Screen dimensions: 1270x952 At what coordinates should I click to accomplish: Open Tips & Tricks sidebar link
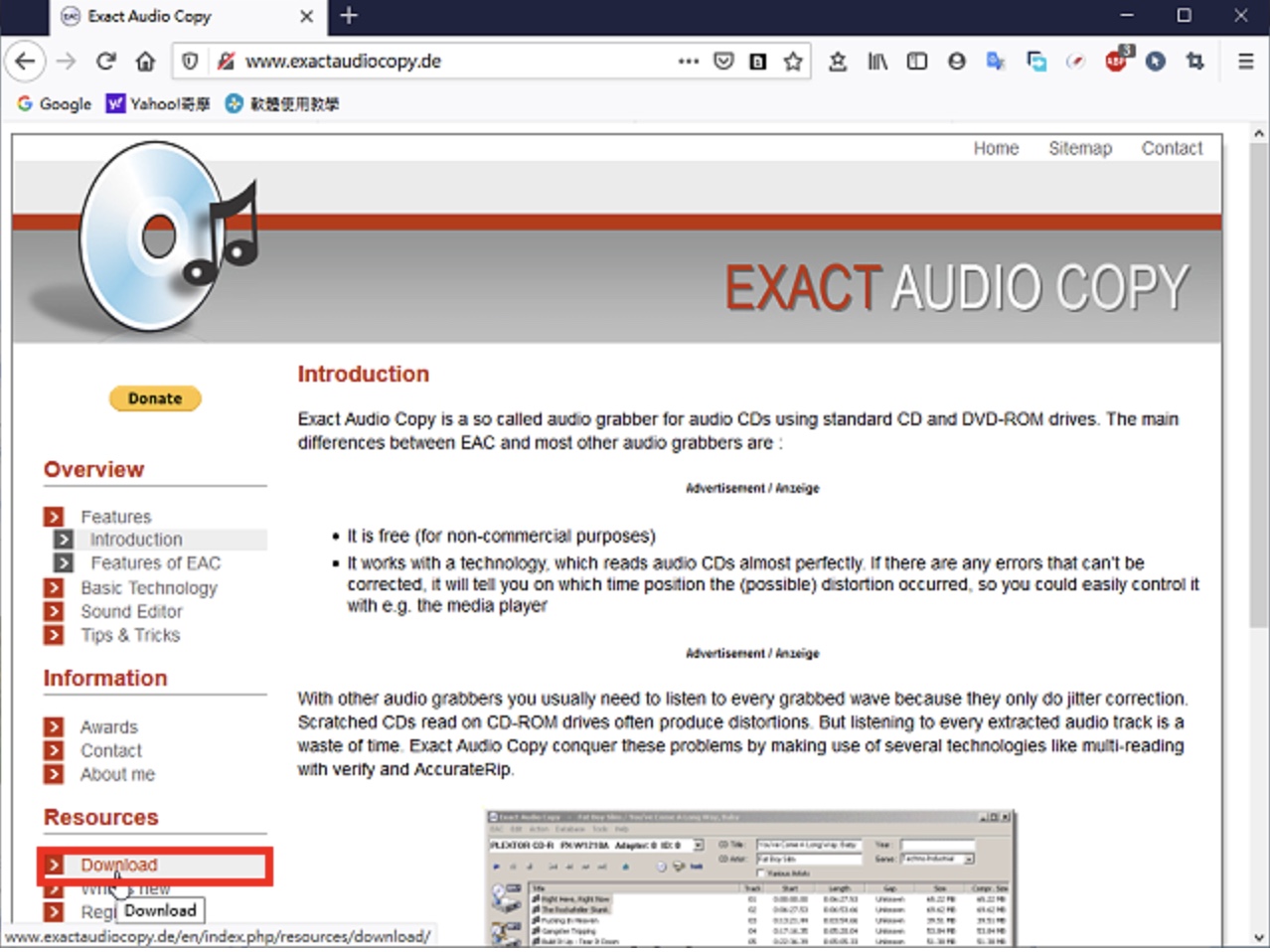click(130, 635)
